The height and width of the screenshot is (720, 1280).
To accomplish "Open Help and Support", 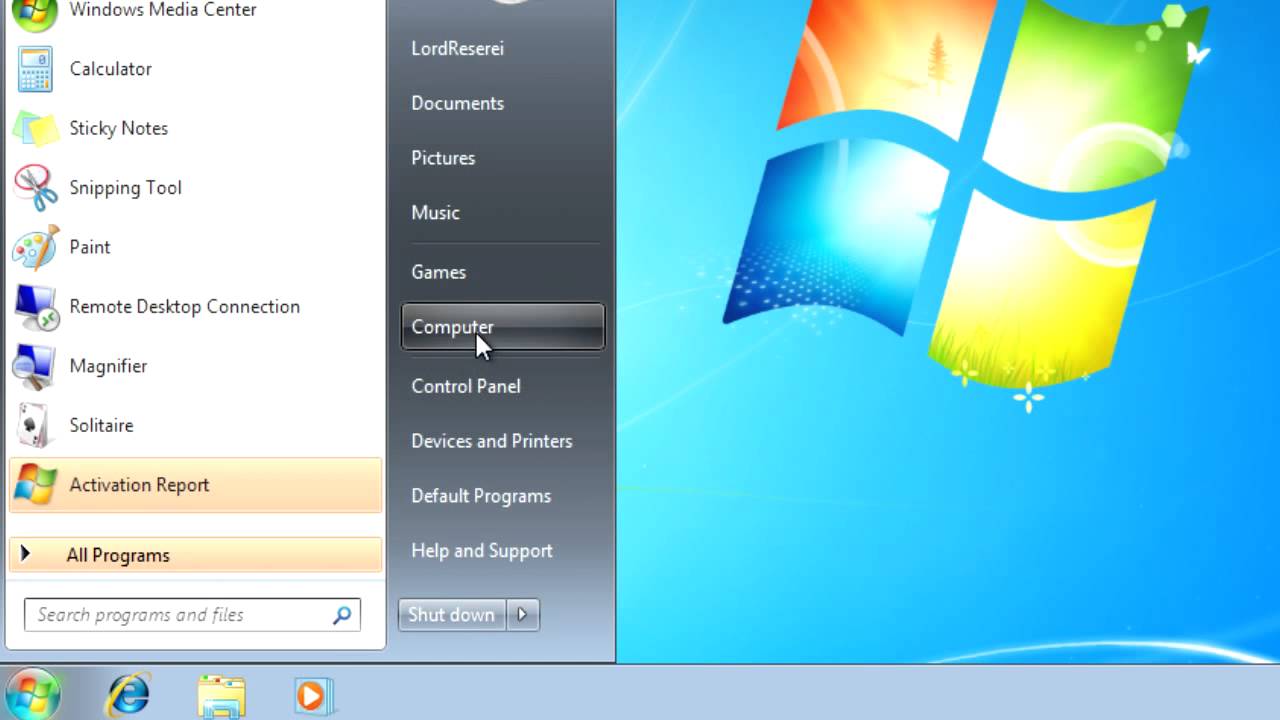I will [x=481, y=551].
